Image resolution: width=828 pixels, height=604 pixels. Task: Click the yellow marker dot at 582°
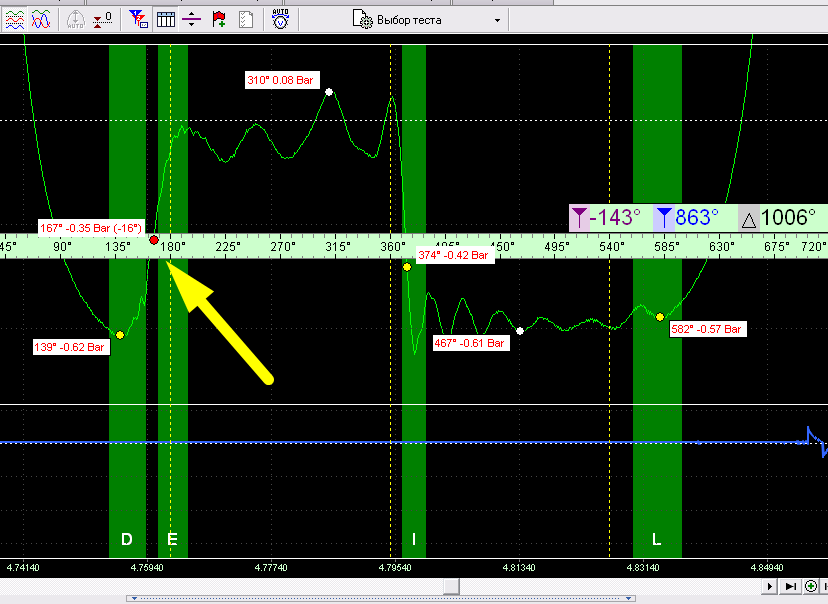(660, 317)
